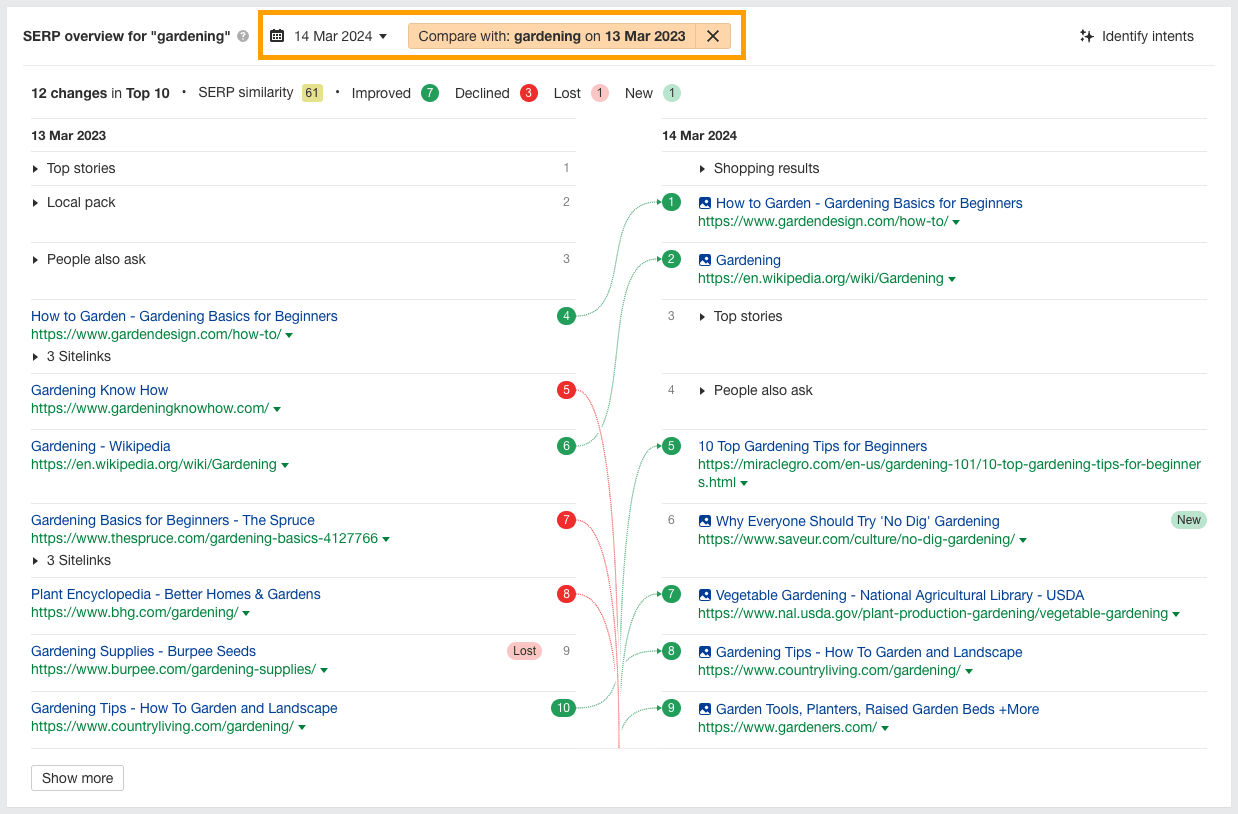Click the Identify intents sparkle icon
Viewport: 1238px width, 814px height.
point(1087,36)
